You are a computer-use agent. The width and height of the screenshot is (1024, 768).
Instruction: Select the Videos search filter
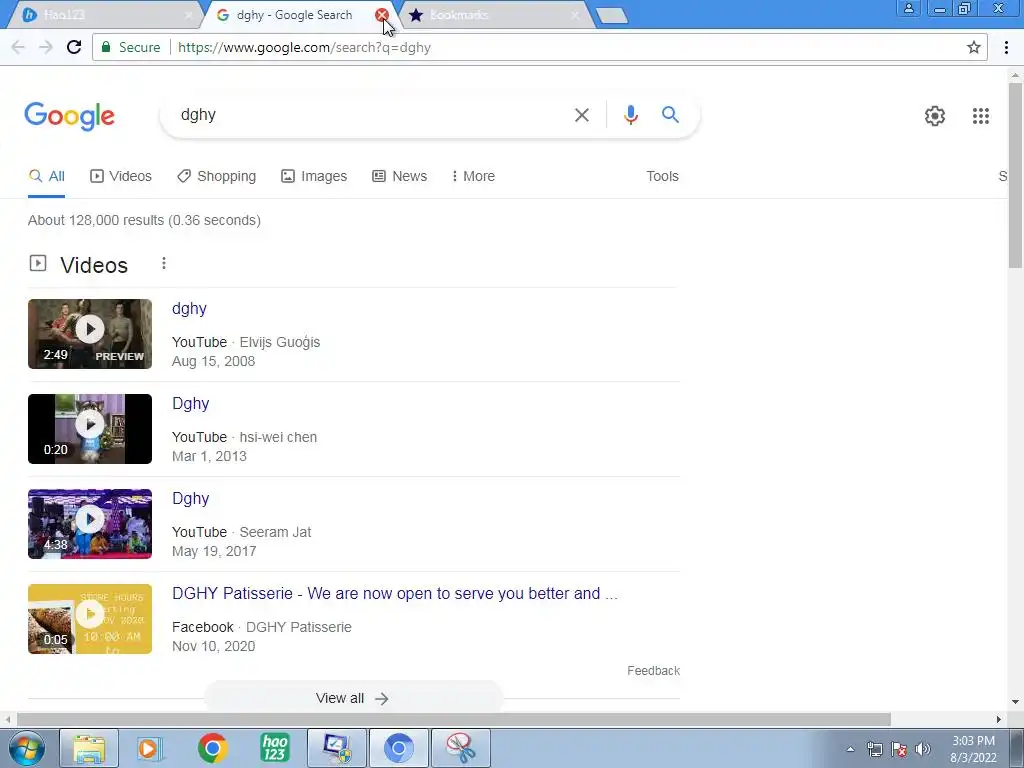[121, 176]
